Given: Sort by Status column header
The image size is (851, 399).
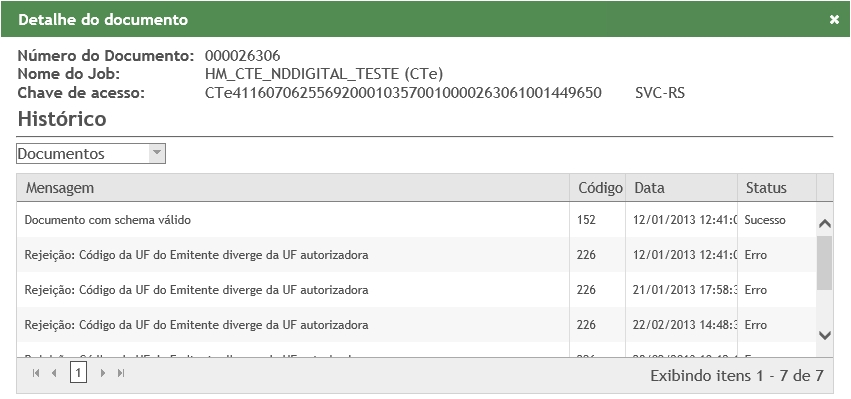Looking at the screenshot, I should coord(777,188).
